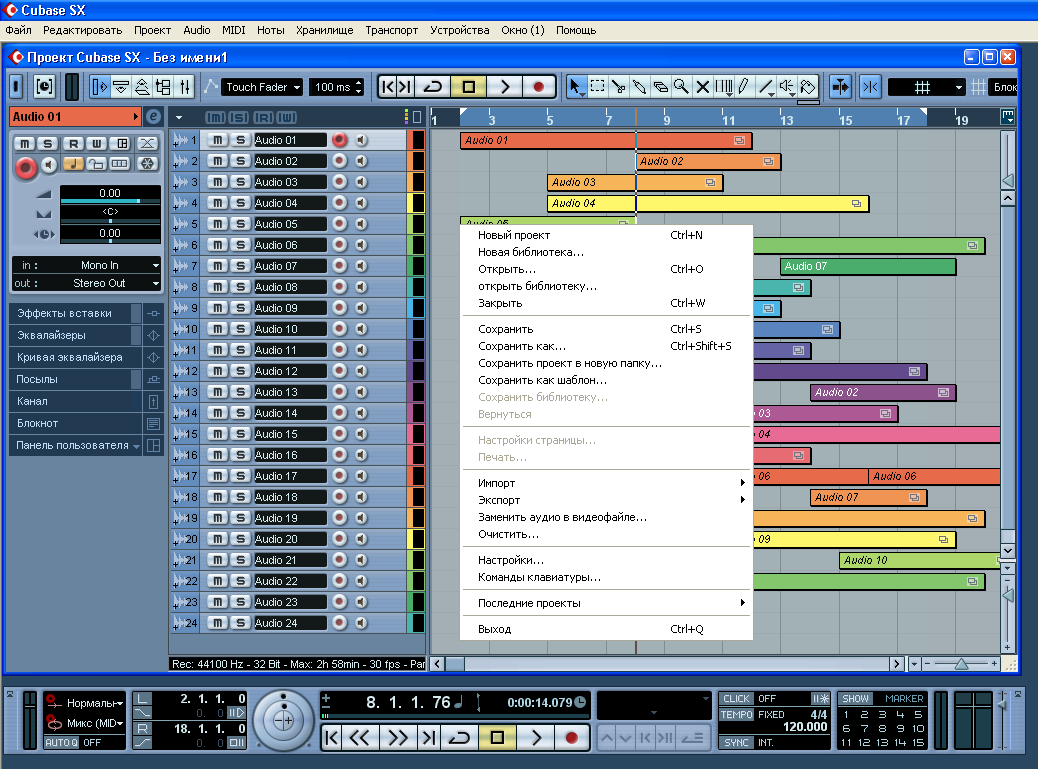
Task: Select the Line tool
Action: (766, 87)
